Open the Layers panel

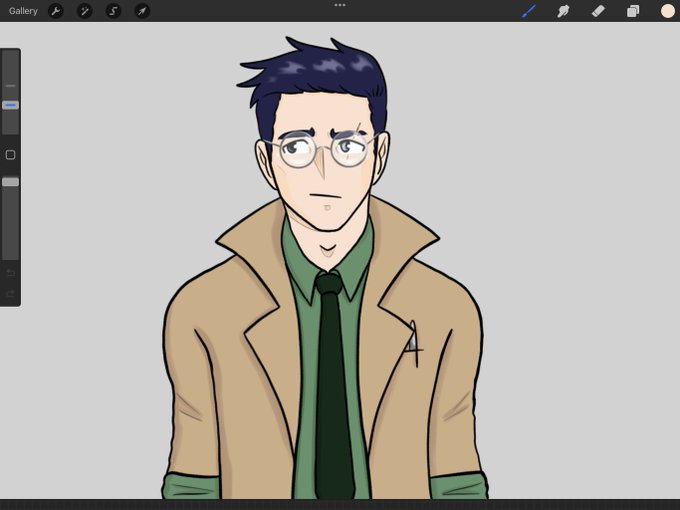[633, 11]
